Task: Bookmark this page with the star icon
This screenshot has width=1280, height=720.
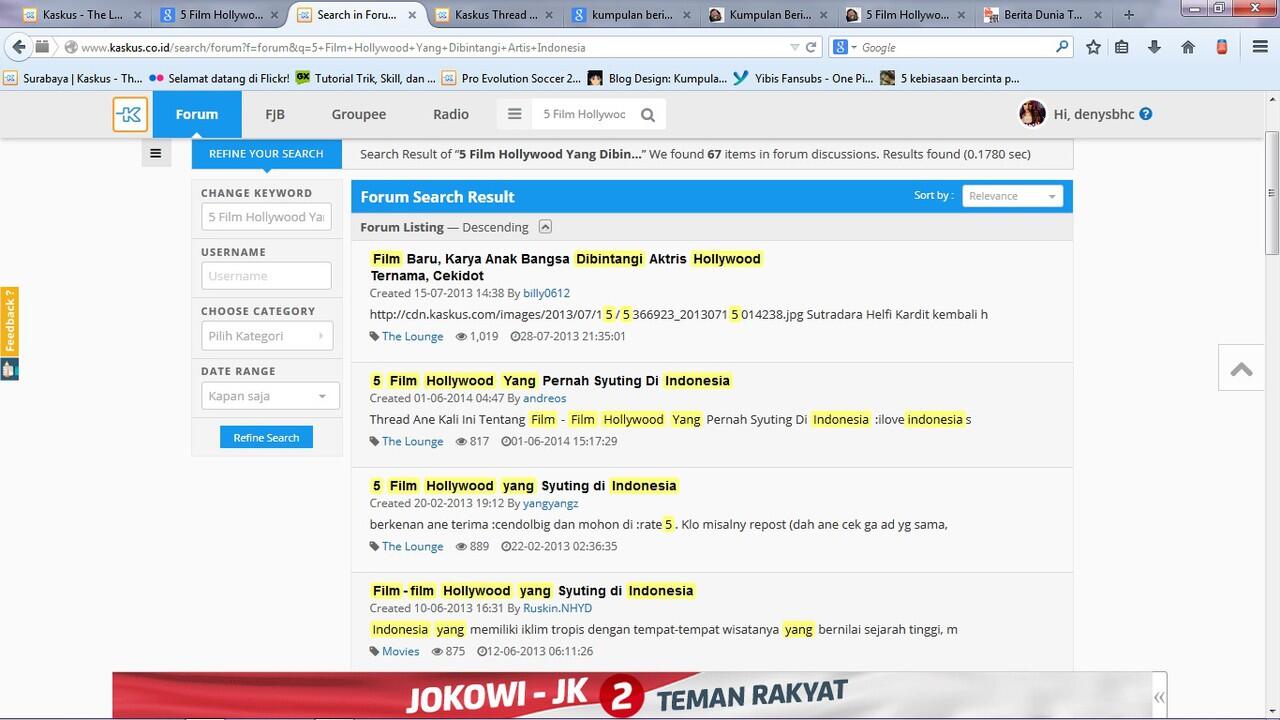Action: coord(1093,47)
